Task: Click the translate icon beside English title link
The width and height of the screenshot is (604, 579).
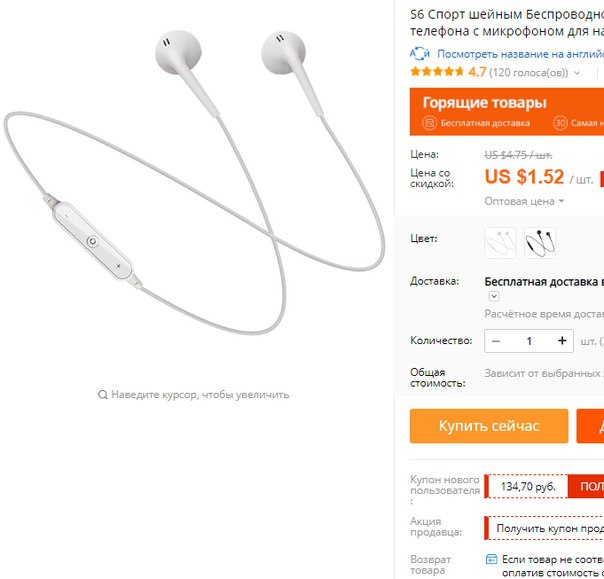Action: click(x=419, y=54)
